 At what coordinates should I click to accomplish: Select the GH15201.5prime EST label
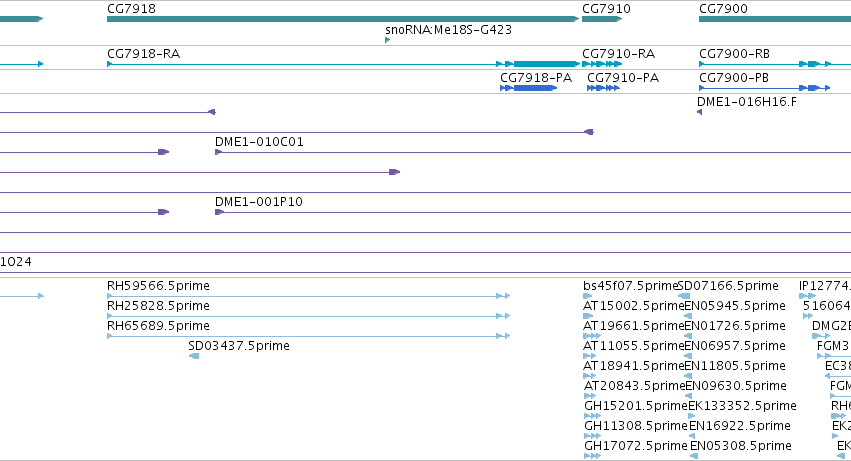(636, 406)
